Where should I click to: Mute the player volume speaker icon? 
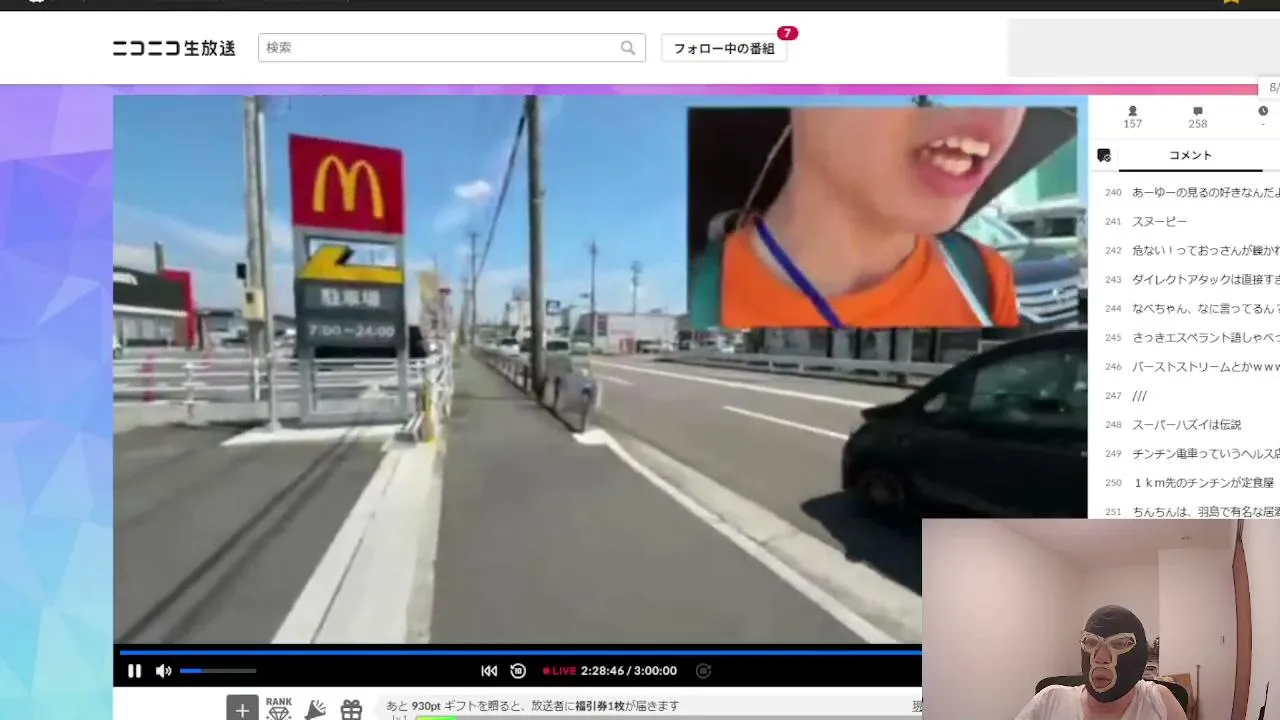pos(163,671)
